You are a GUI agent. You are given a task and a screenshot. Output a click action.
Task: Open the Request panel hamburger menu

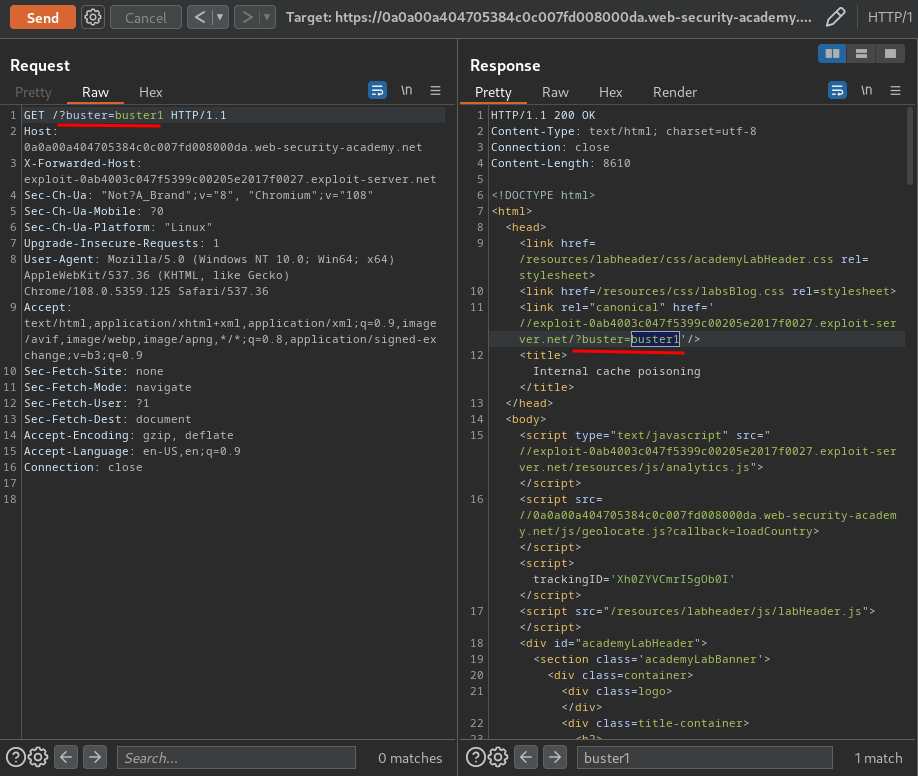[436, 90]
